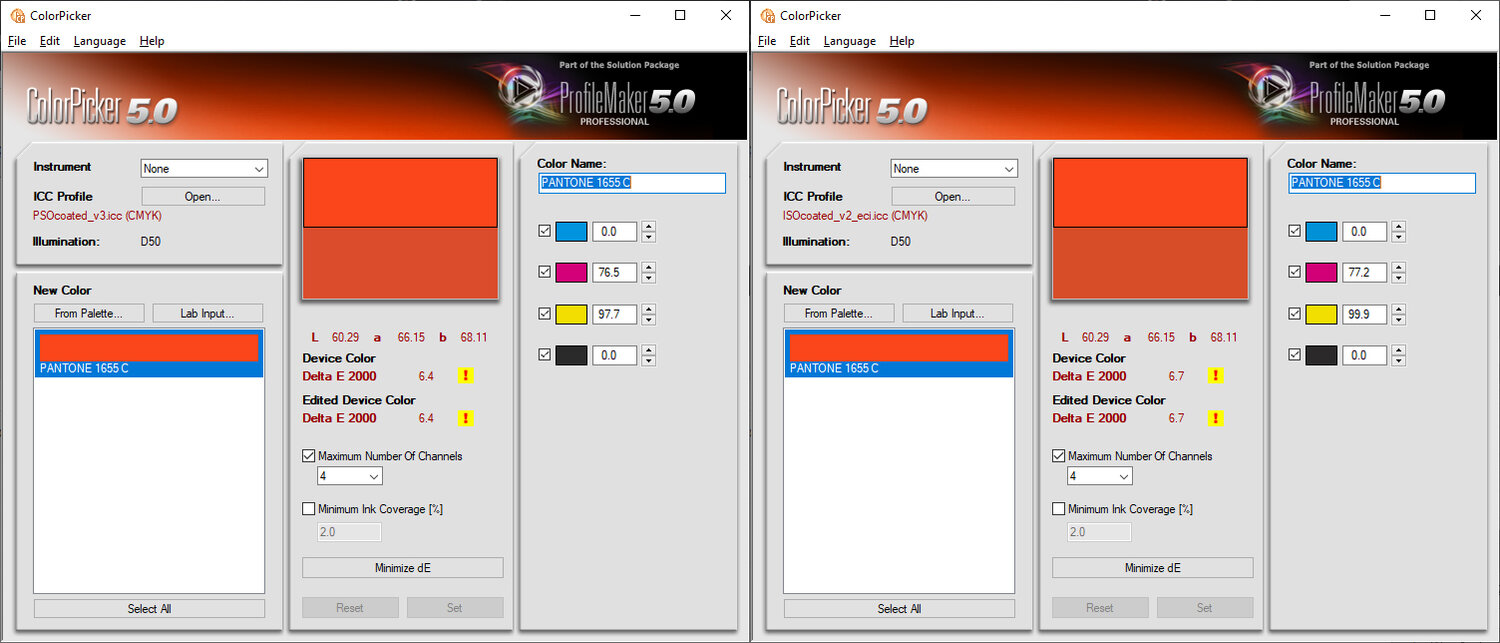This screenshot has width=1500, height=643.
Task: Click magenta value field 76.5 in left window
Action: click(x=615, y=272)
